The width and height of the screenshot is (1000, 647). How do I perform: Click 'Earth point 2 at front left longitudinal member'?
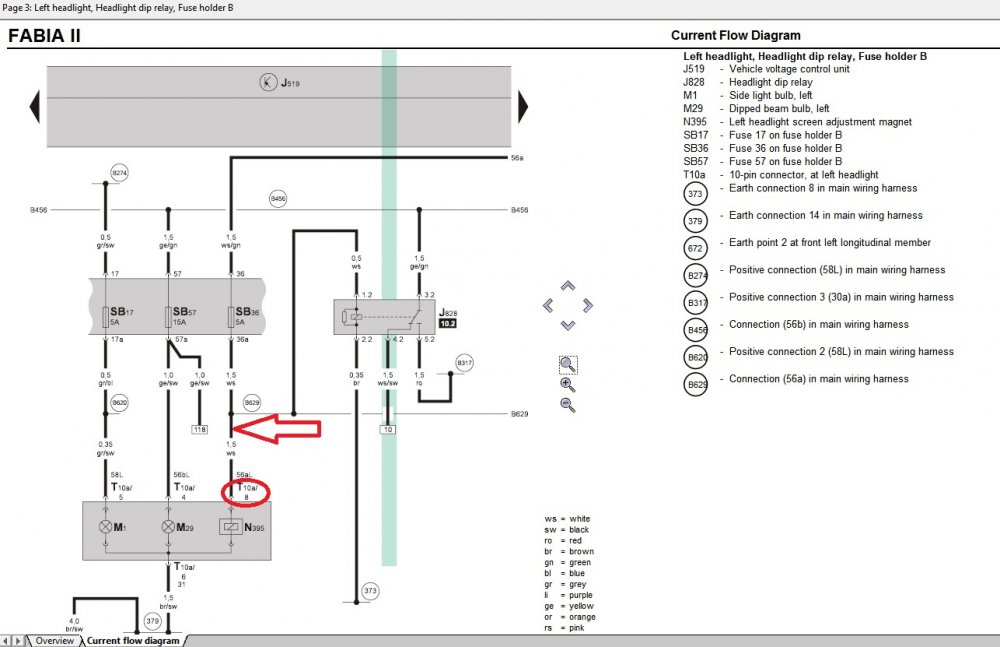tap(830, 242)
